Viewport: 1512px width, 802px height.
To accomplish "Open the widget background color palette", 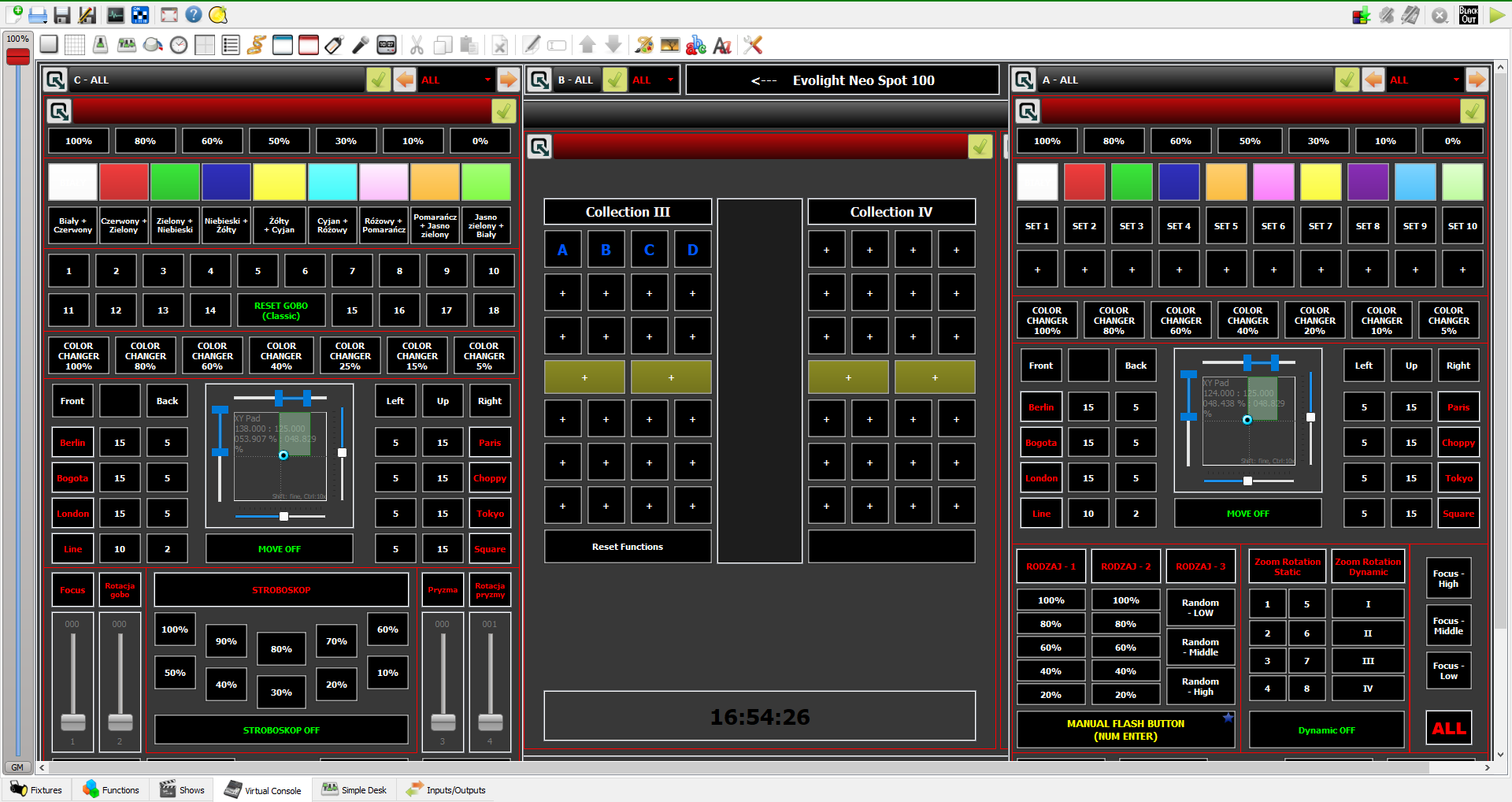I will click(x=643, y=45).
